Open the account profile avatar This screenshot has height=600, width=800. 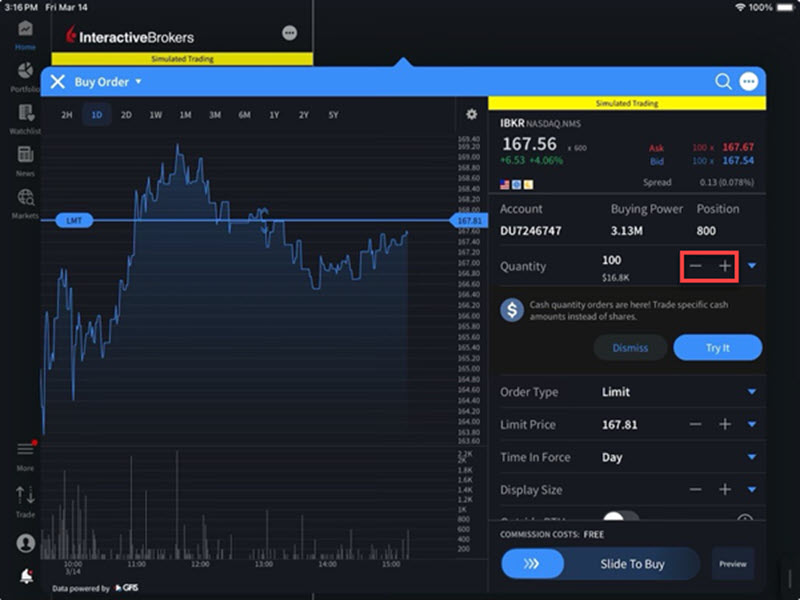pos(26,543)
